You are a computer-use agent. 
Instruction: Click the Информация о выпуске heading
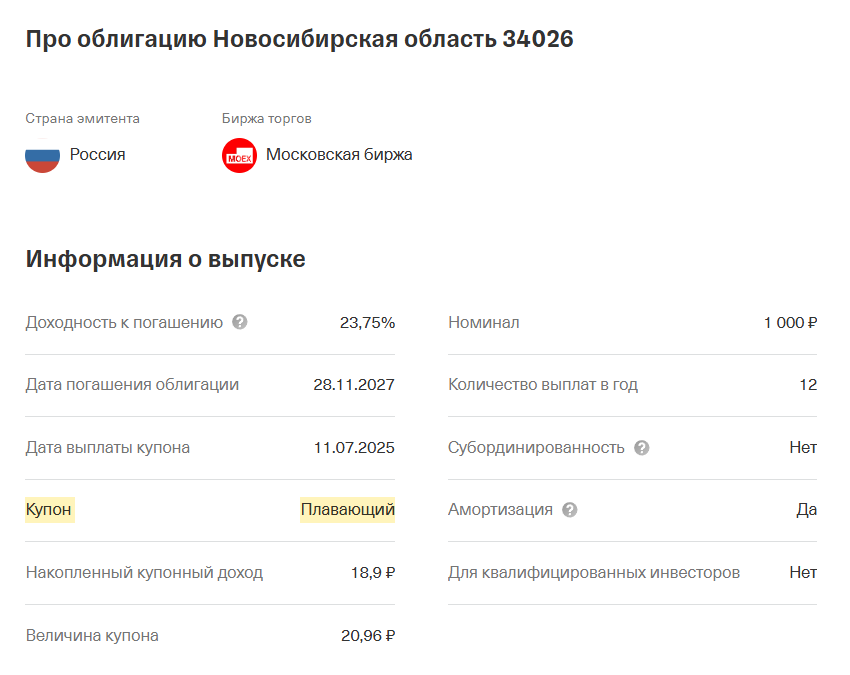165,259
